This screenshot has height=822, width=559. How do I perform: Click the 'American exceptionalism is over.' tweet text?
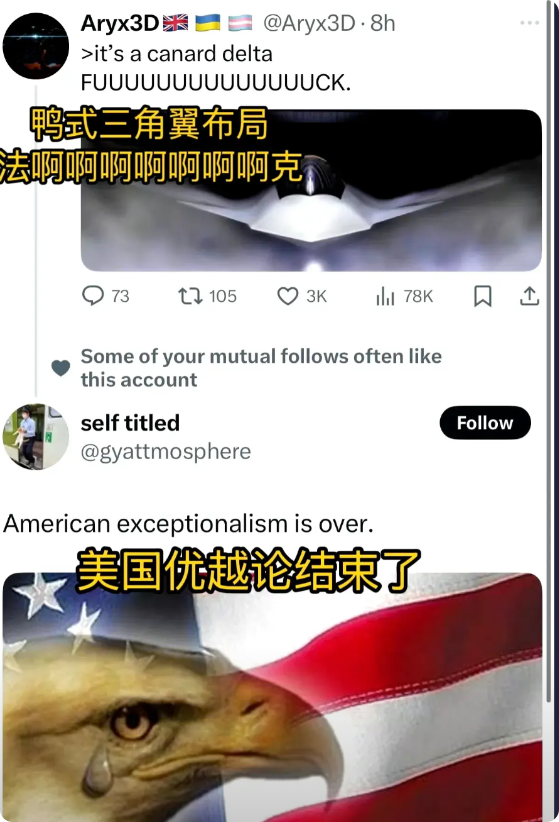click(x=188, y=524)
